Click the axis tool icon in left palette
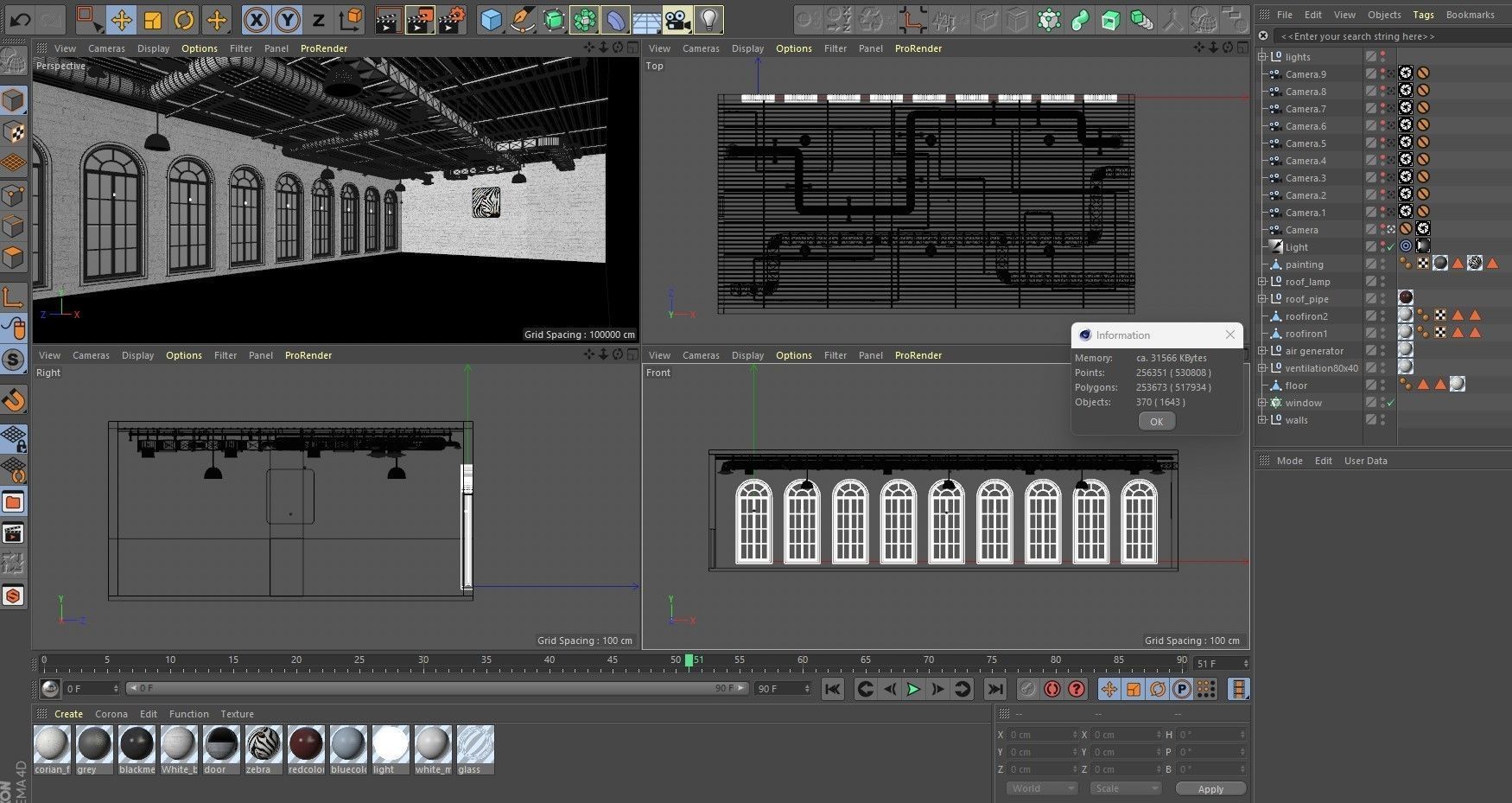 [x=14, y=297]
